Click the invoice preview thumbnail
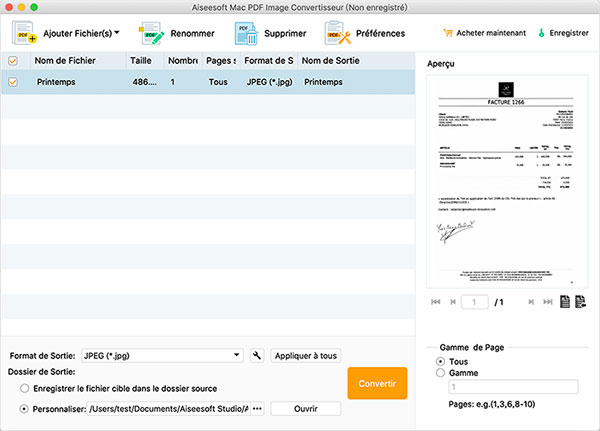600x431 pixels. pos(507,181)
